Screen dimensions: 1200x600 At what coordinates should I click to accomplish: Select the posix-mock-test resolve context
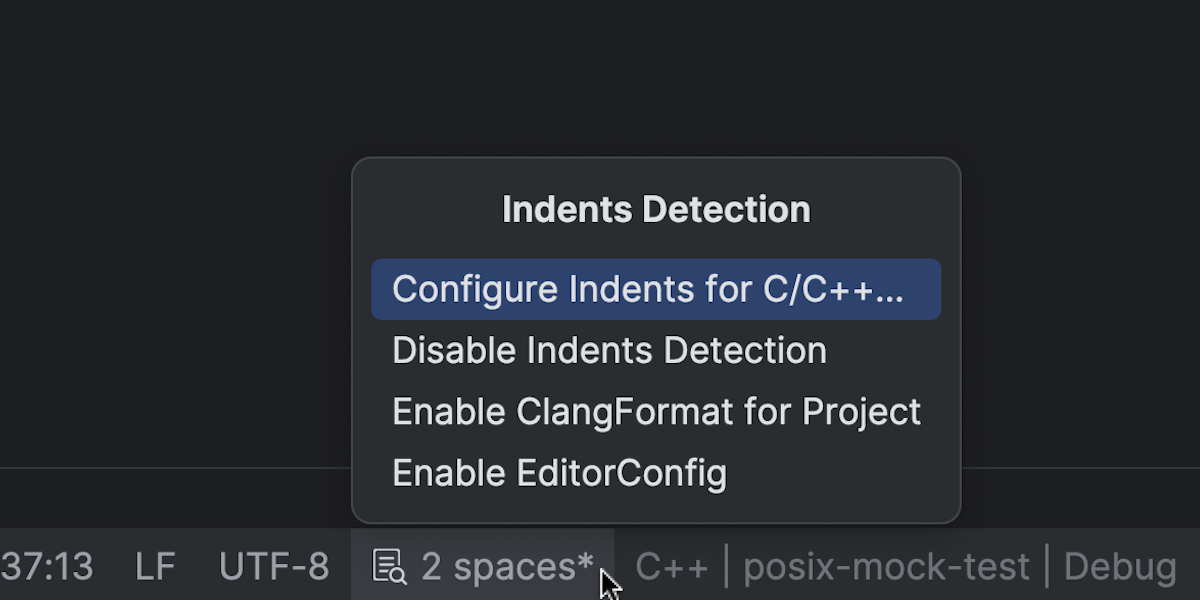(886, 567)
